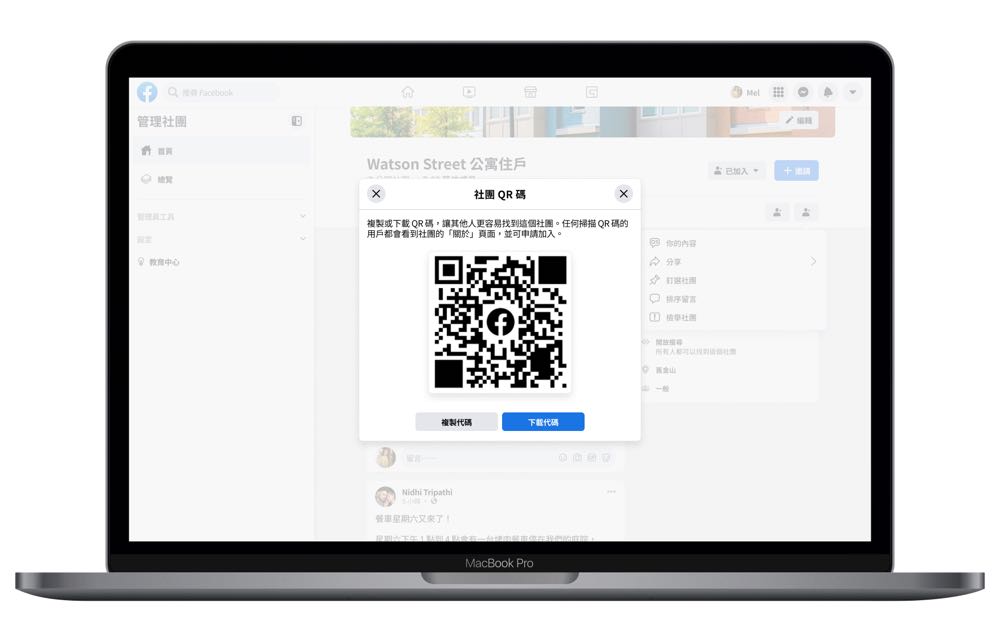Collapse the 管理社團 sidebar panel icon
Screen dimensions: 1000x619
(x=297, y=121)
